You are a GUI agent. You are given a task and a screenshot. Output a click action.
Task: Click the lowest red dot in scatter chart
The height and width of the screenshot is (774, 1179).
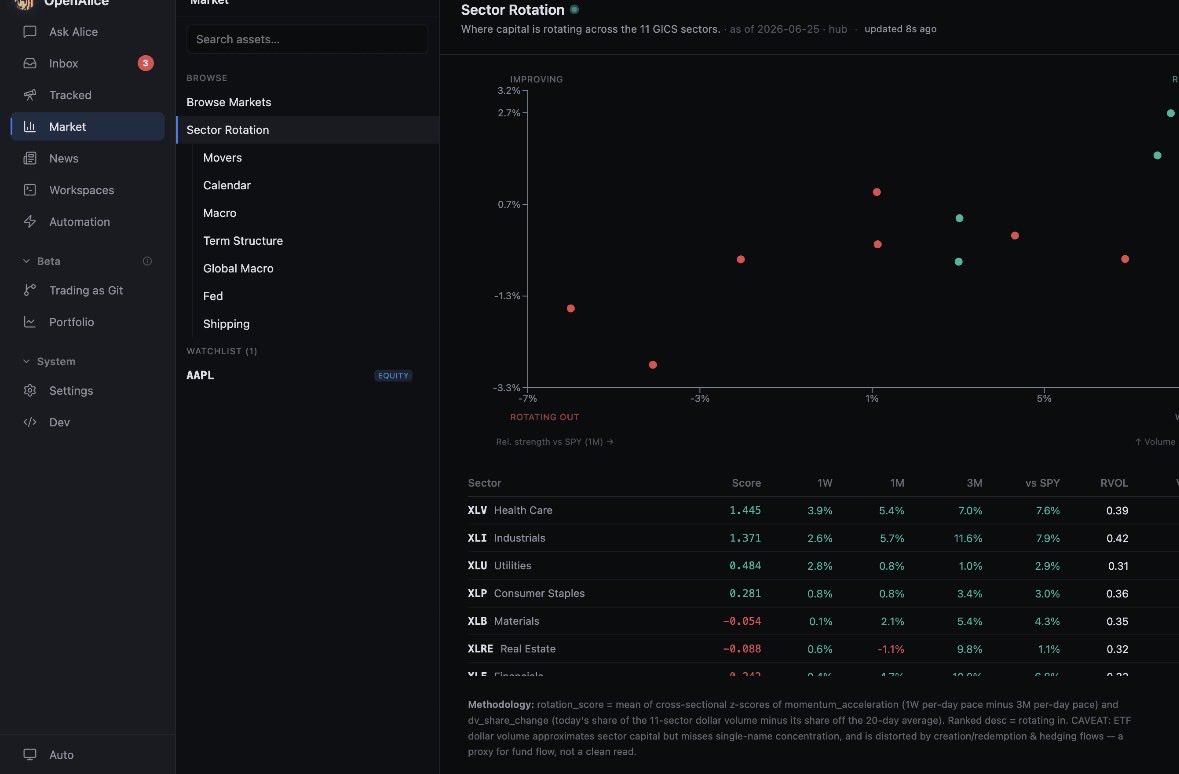coord(653,365)
